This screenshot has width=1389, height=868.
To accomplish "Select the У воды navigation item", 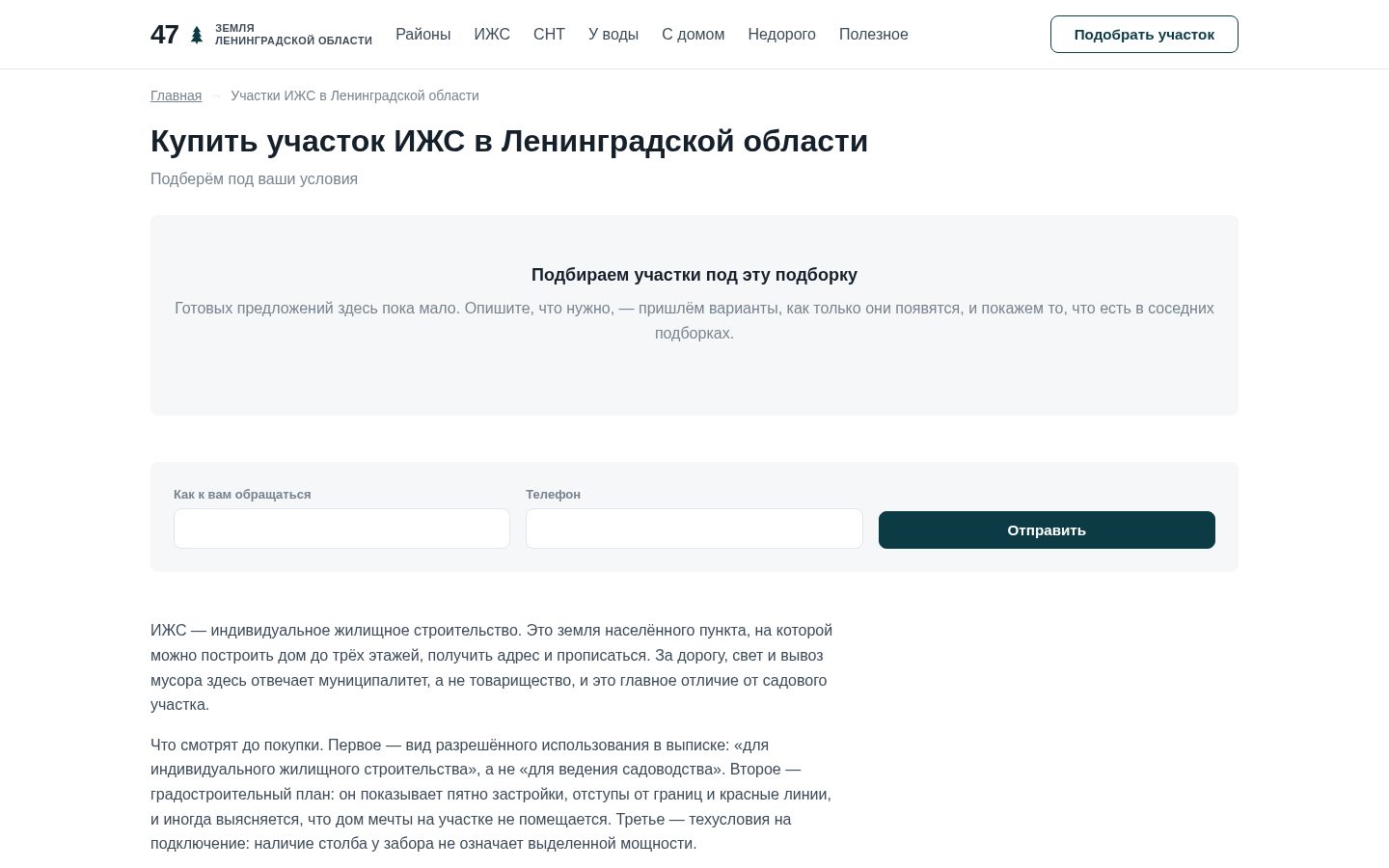I will (x=613, y=35).
